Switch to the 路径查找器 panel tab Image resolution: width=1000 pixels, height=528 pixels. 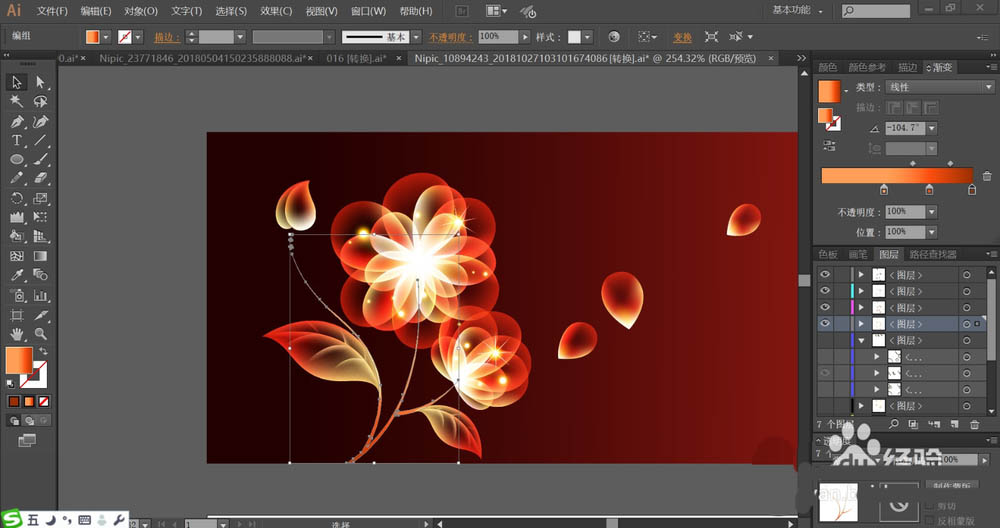[932, 255]
